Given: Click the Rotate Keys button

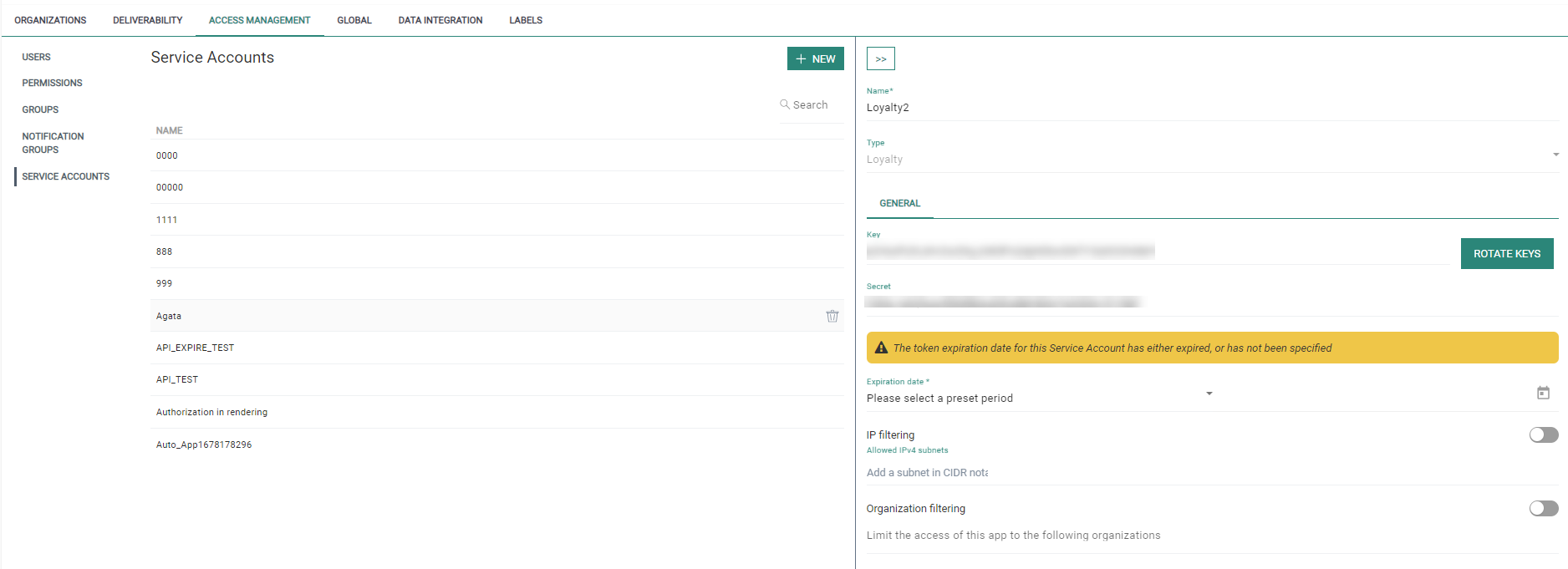Looking at the screenshot, I should pyautogui.click(x=1506, y=253).
